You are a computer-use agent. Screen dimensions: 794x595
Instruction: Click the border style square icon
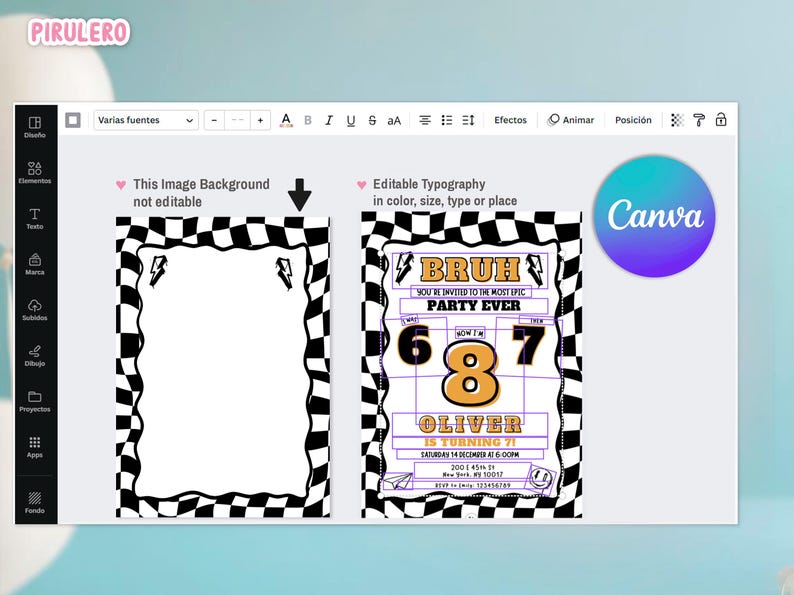click(x=73, y=120)
